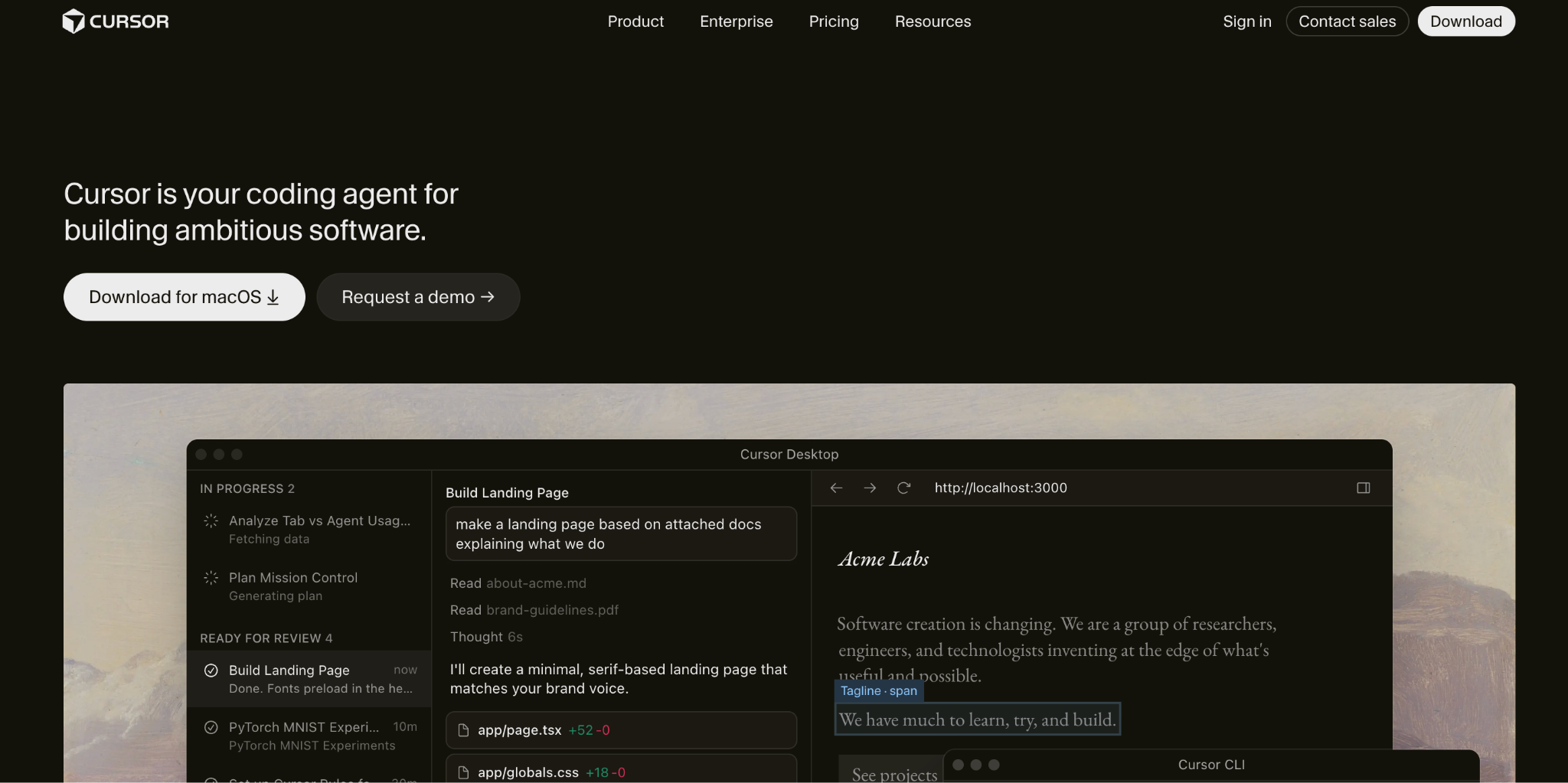Click the 'Thought 6s' step
This screenshot has height=783, width=1568.
tap(486, 637)
